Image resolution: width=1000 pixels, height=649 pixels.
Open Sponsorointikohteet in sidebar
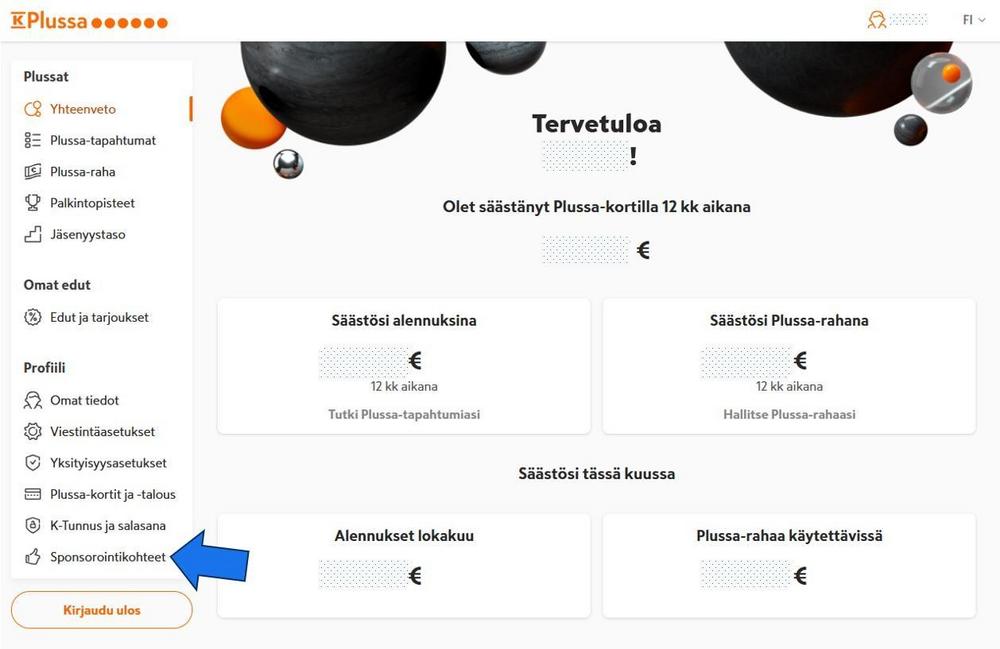point(107,557)
